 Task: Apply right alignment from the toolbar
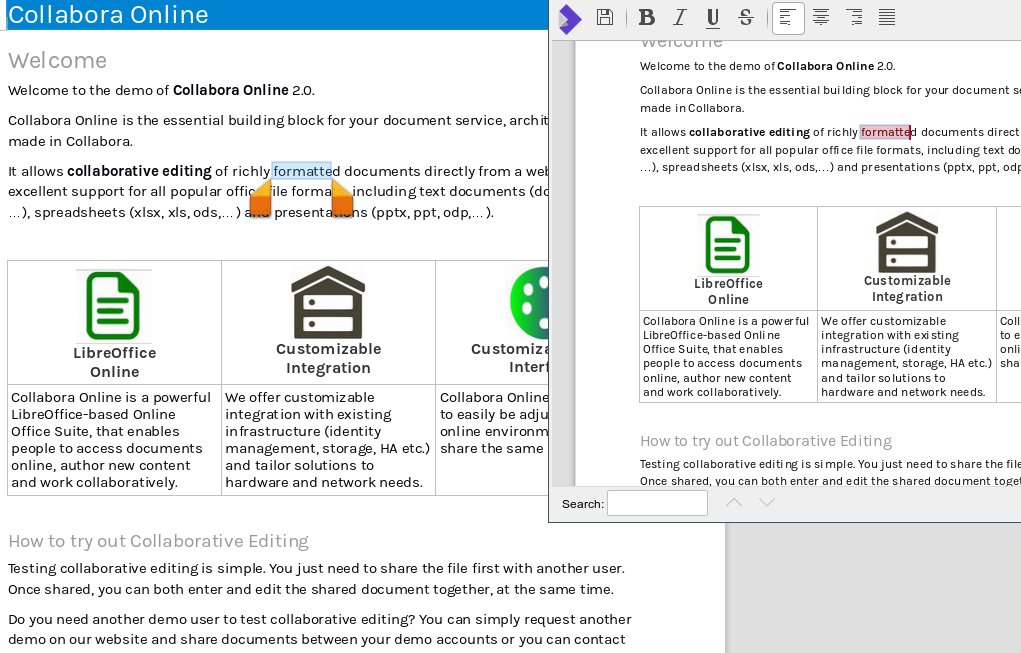click(x=854, y=18)
